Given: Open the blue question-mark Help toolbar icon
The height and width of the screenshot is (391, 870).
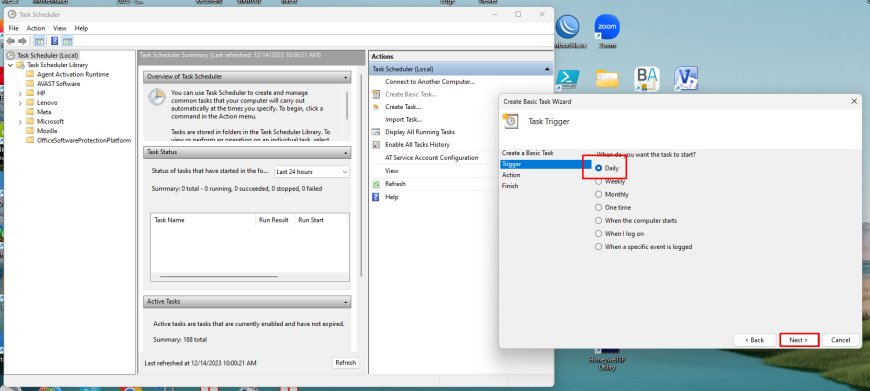Looking at the screenshot, I should pos(54,41).
